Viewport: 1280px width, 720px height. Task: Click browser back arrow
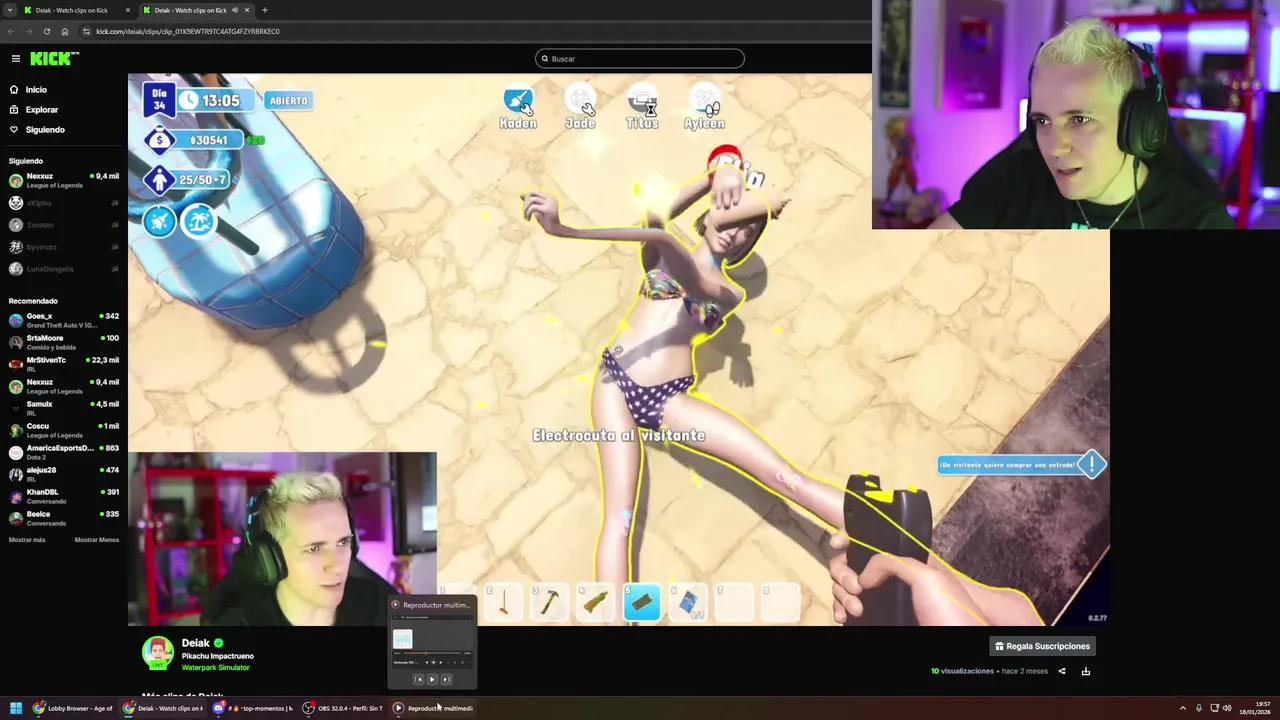coord(13,31)
